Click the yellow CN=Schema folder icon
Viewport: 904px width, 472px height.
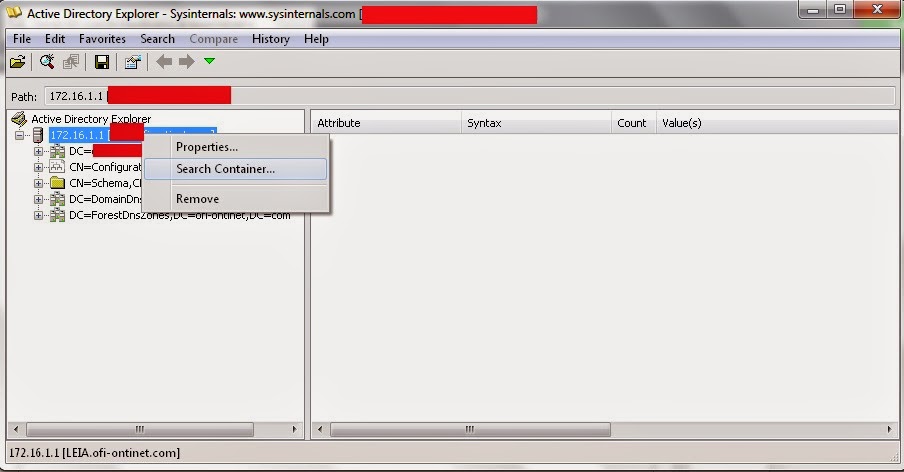(x=57, y=183)
